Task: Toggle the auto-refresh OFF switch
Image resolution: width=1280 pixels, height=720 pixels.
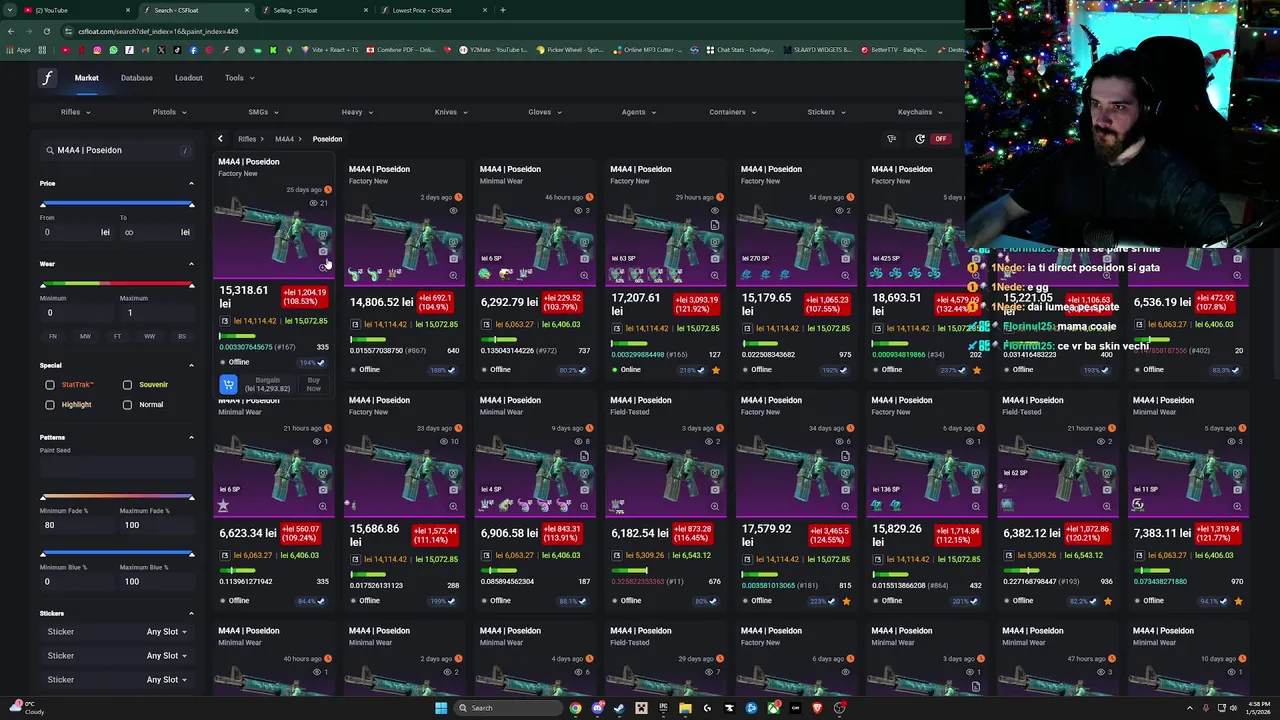Action: 941,139
